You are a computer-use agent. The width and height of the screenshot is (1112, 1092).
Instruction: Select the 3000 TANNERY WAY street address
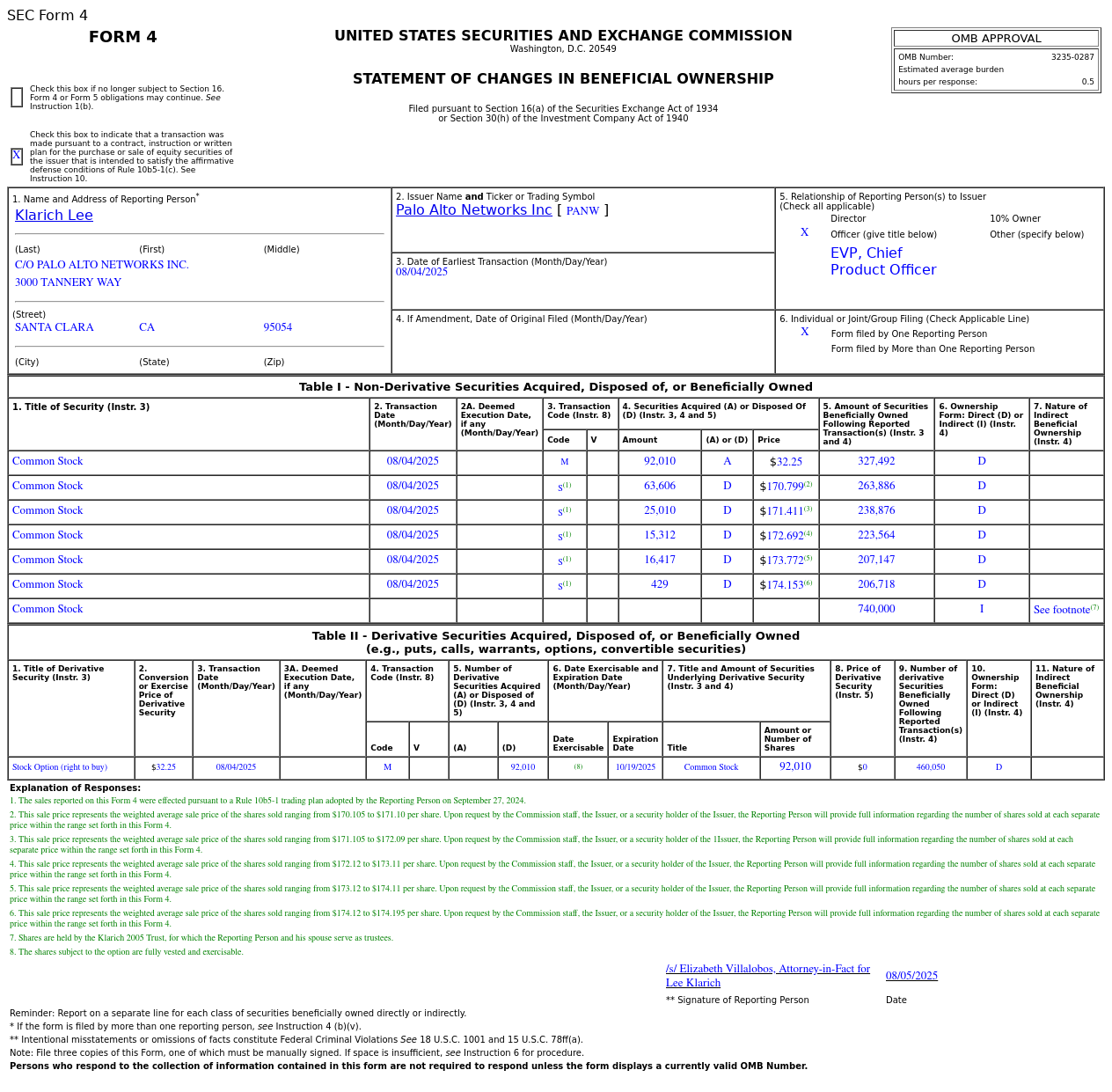click(x=68, y=282)
